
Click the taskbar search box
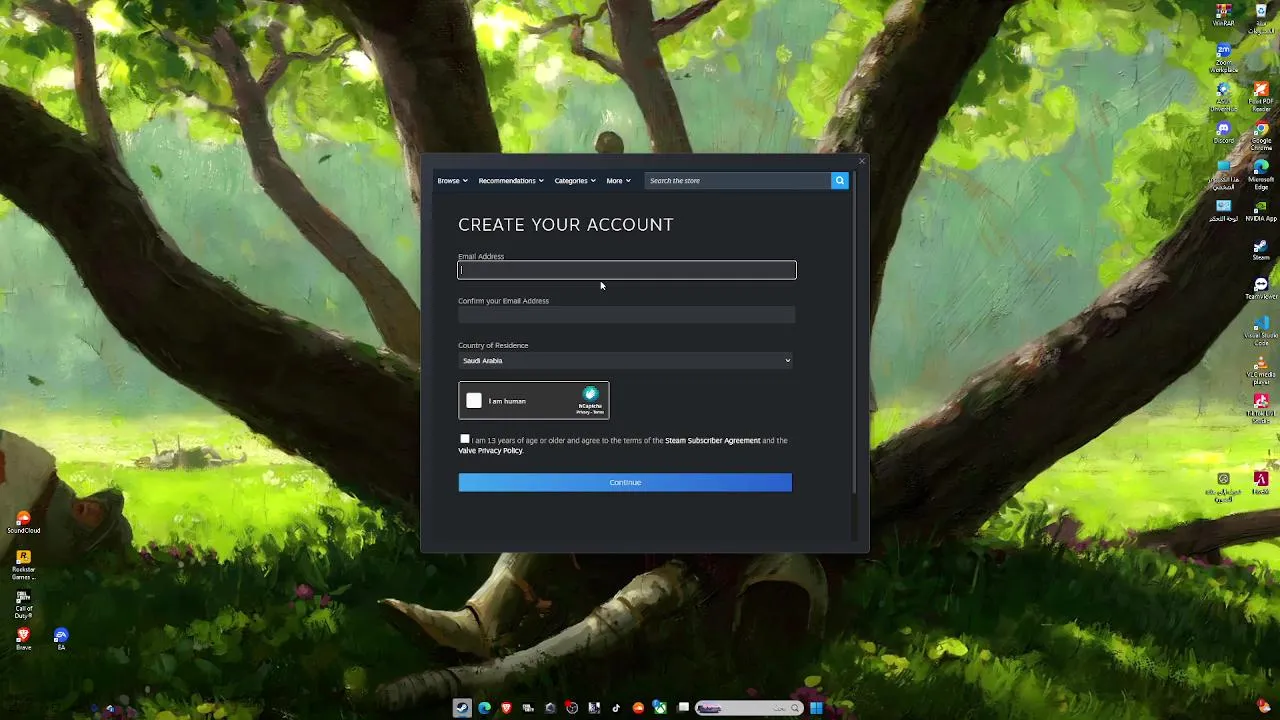(748, 708)
